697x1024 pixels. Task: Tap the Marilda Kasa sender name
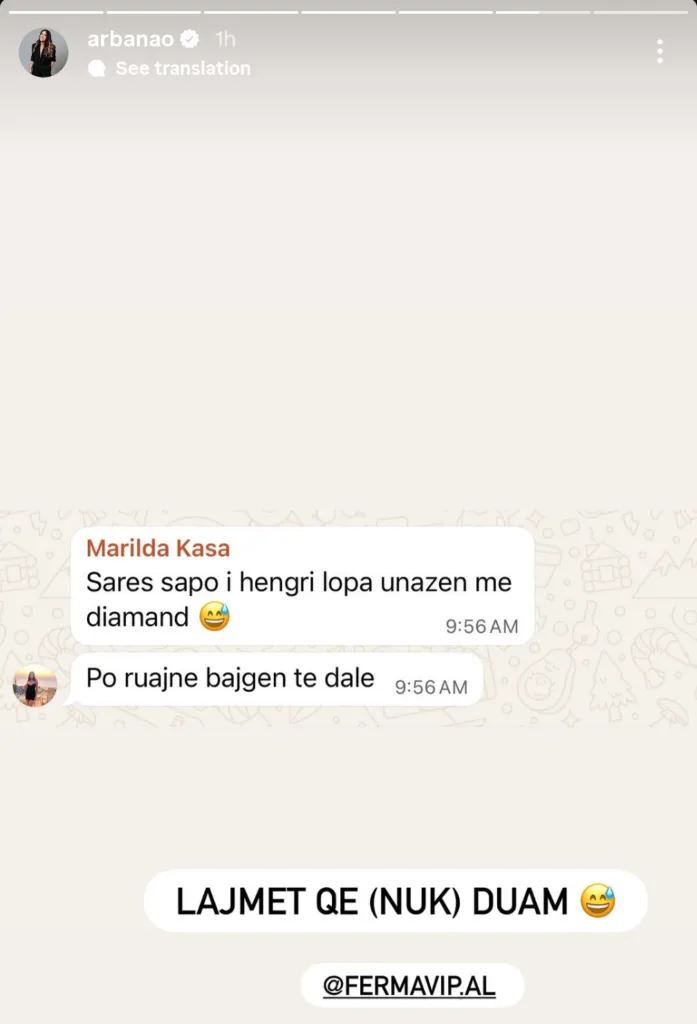158,548
